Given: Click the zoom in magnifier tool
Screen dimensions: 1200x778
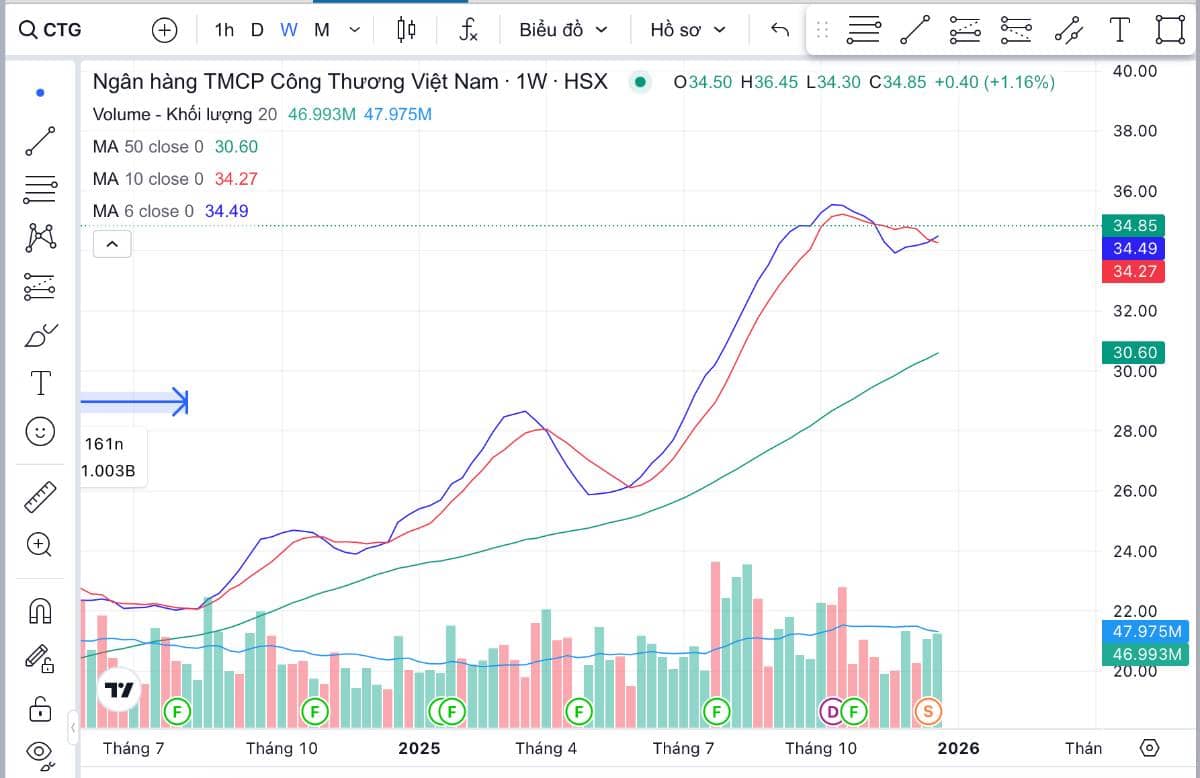Looking at the screenshot, I should [x=40, y=544].
